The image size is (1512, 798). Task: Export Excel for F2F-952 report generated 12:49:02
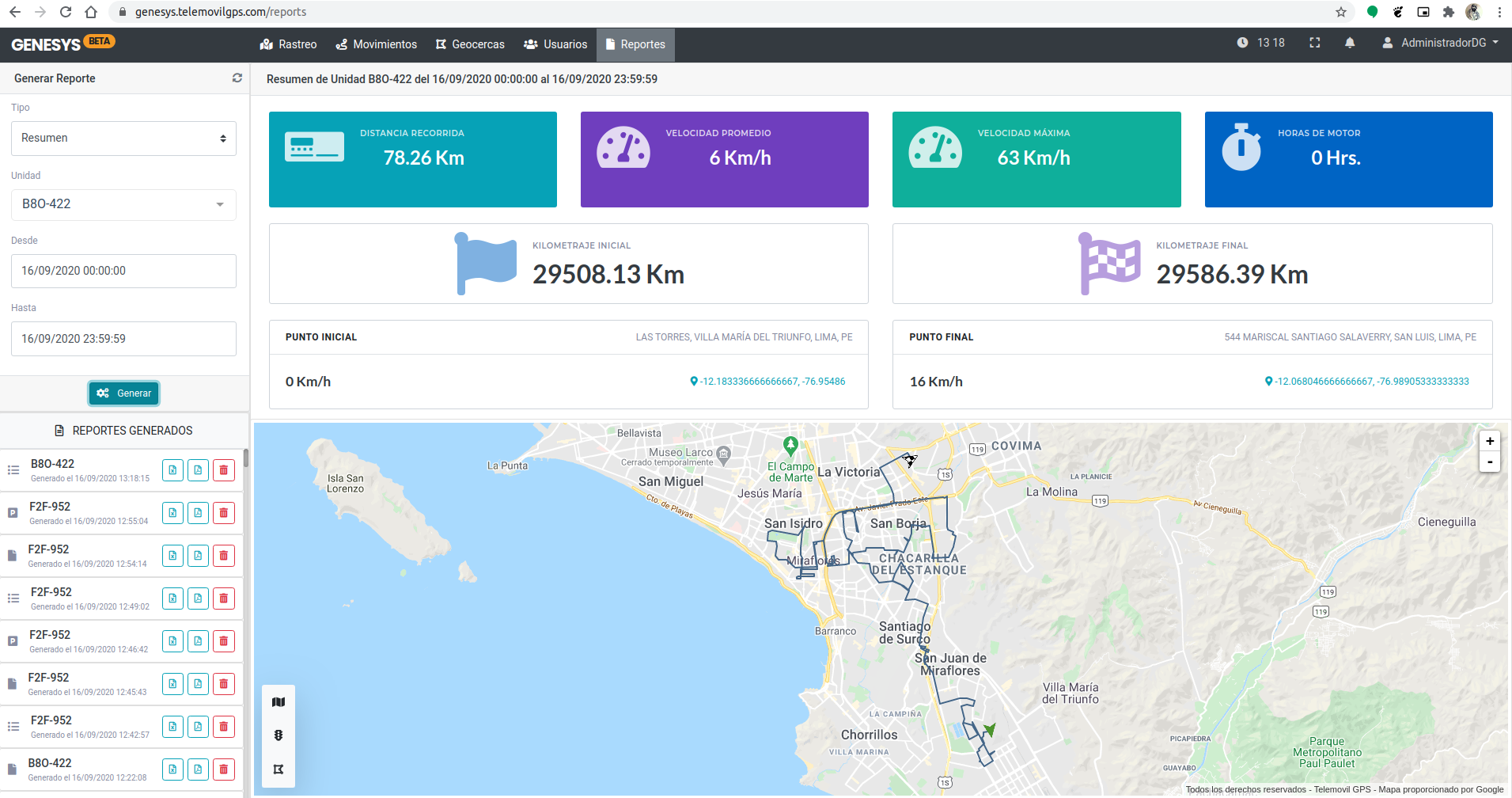(172, 598)
